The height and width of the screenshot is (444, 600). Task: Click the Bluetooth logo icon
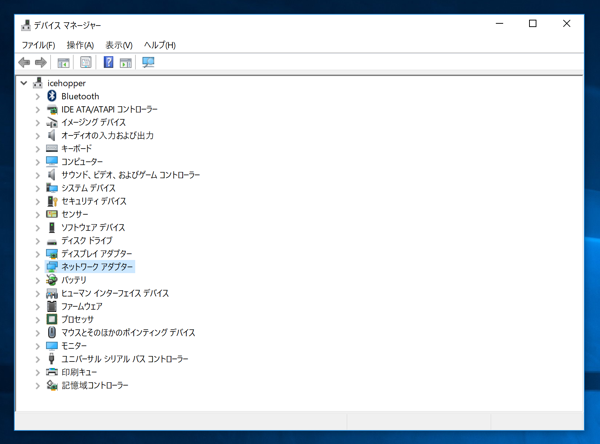coord(52,96)
